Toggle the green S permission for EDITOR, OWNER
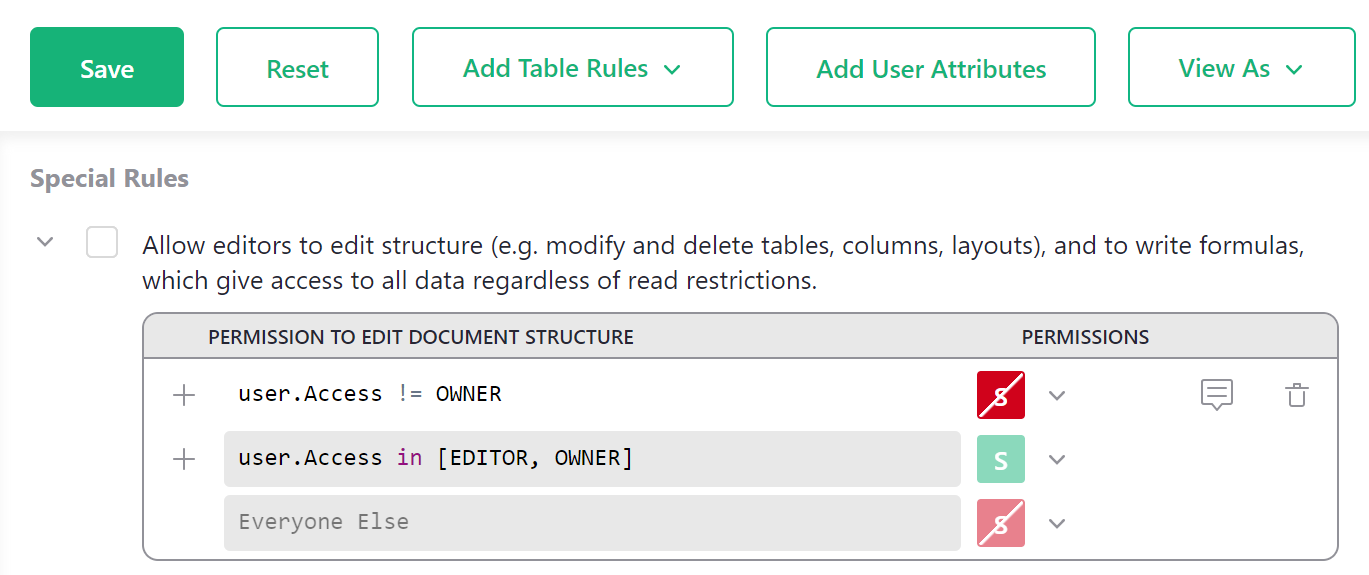 [1001, 459]
